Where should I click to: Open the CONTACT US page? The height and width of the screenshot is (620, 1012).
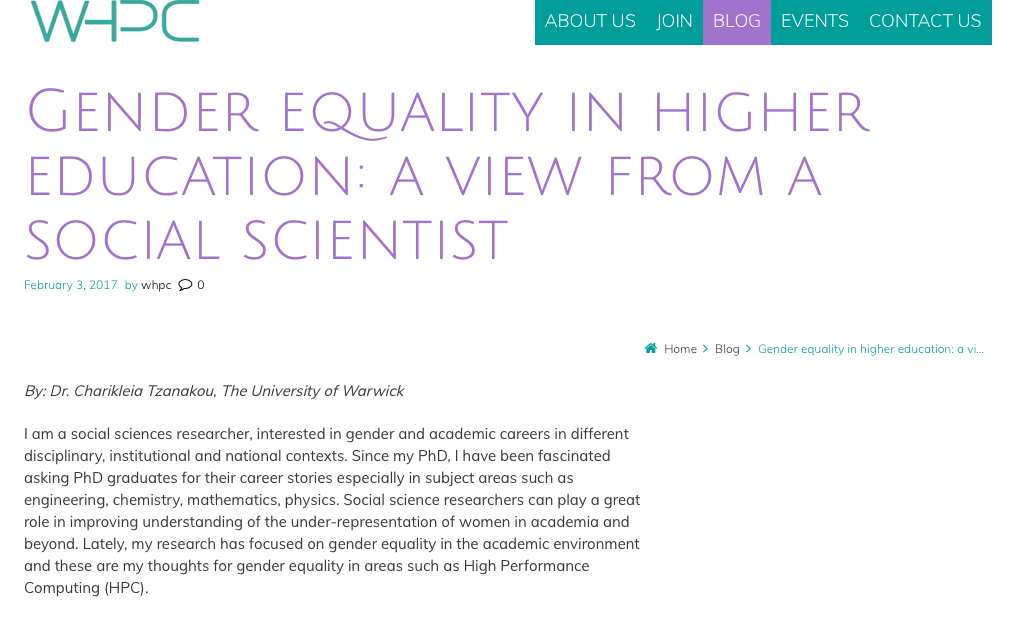(925, 21)
